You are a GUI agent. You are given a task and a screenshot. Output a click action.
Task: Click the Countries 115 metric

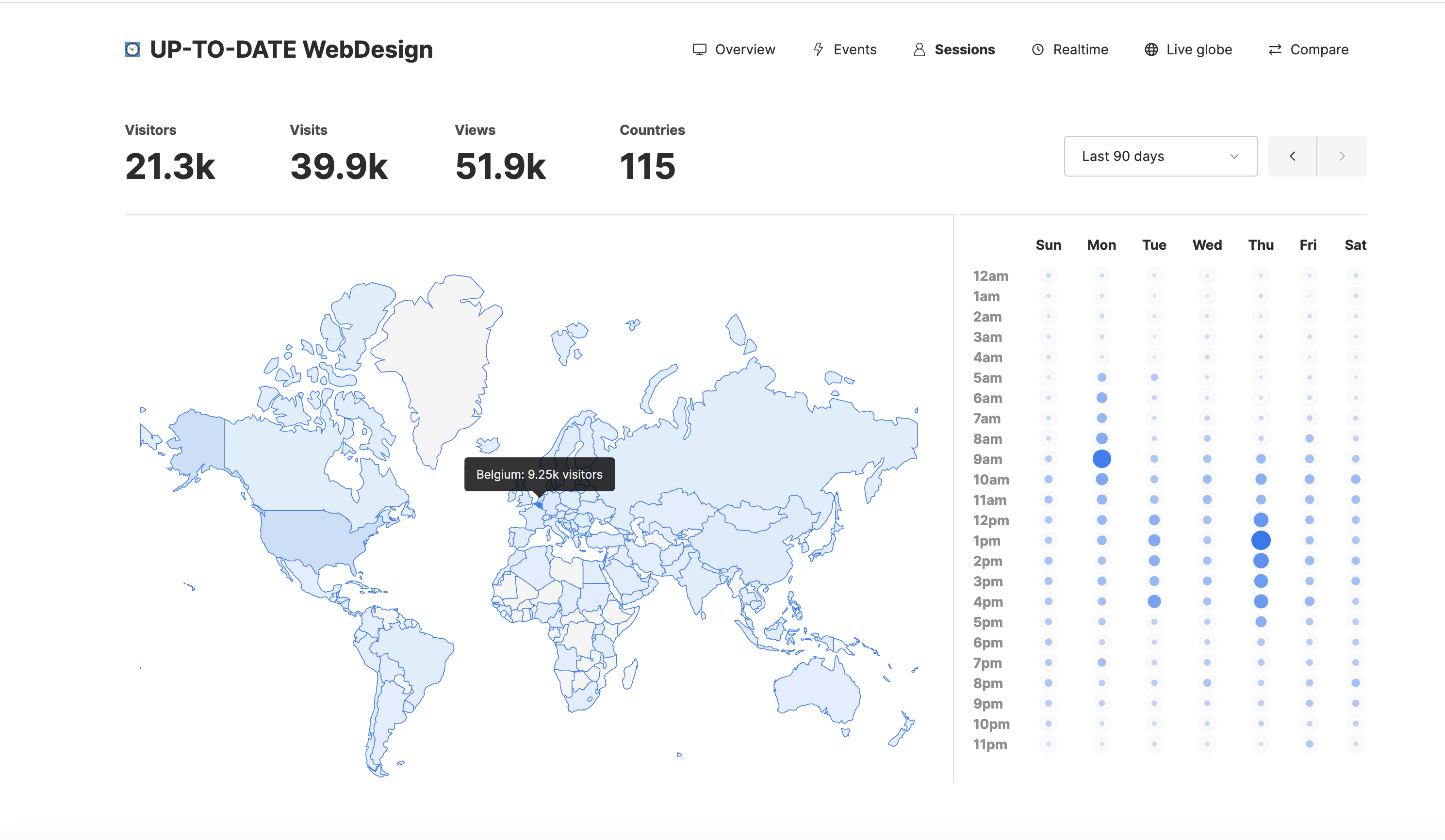point(652,153)
